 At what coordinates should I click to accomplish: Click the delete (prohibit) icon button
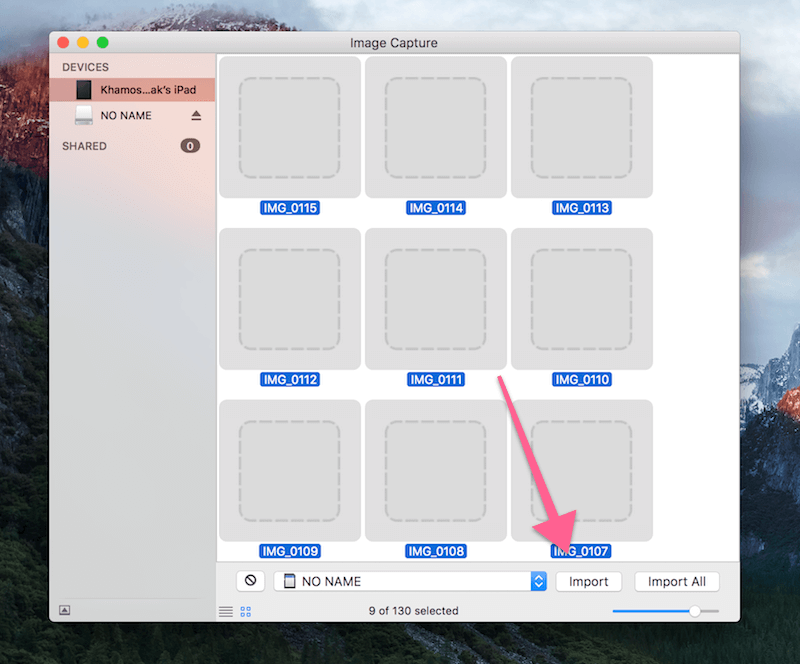(x=251, y=581)
